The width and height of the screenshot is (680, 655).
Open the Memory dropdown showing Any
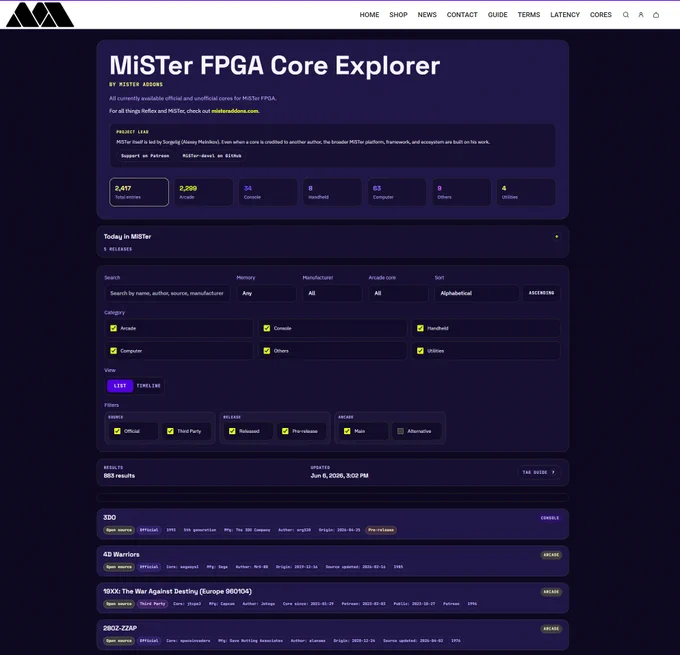pos(266,293)
